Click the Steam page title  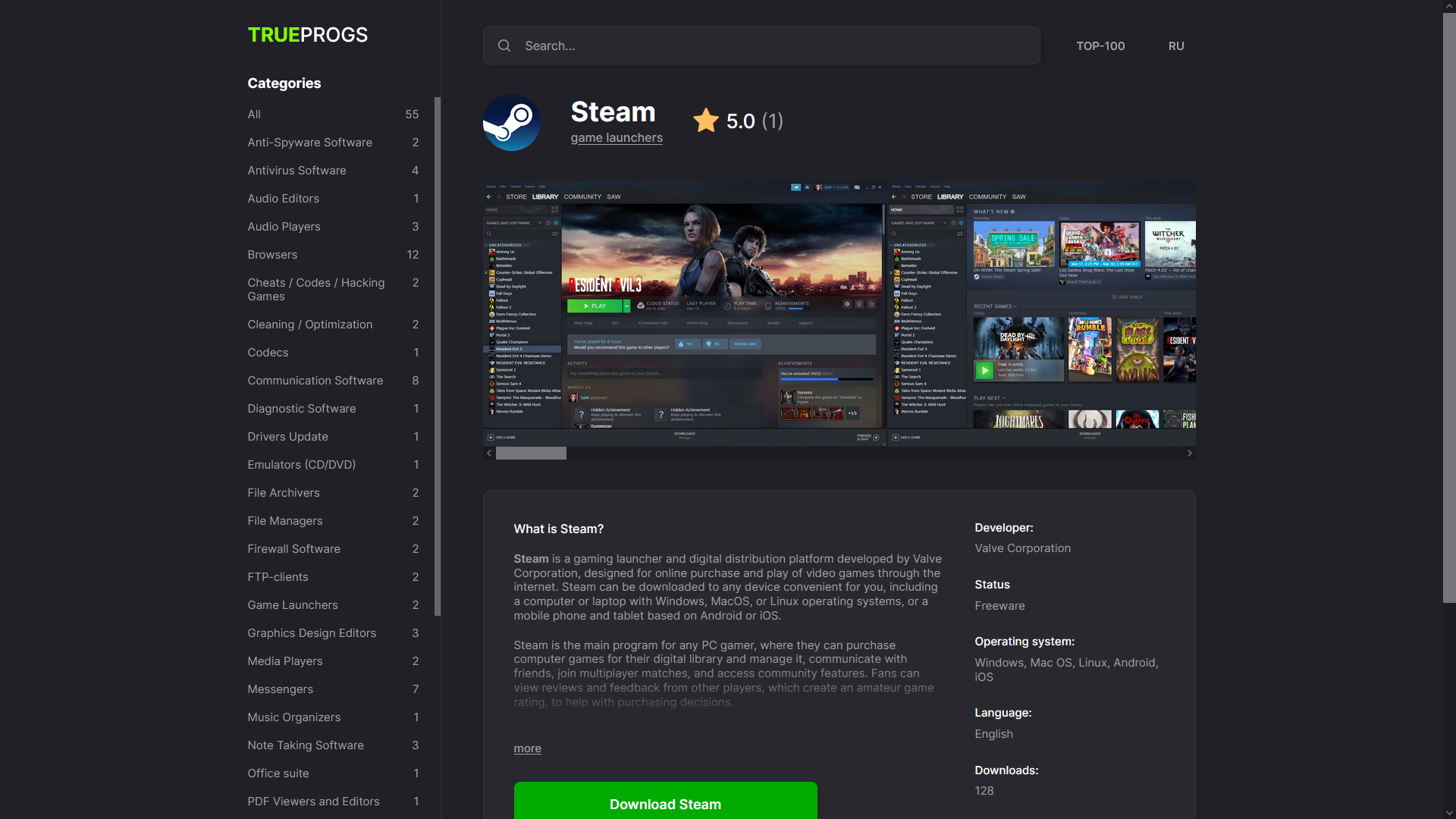coord(613,112)
